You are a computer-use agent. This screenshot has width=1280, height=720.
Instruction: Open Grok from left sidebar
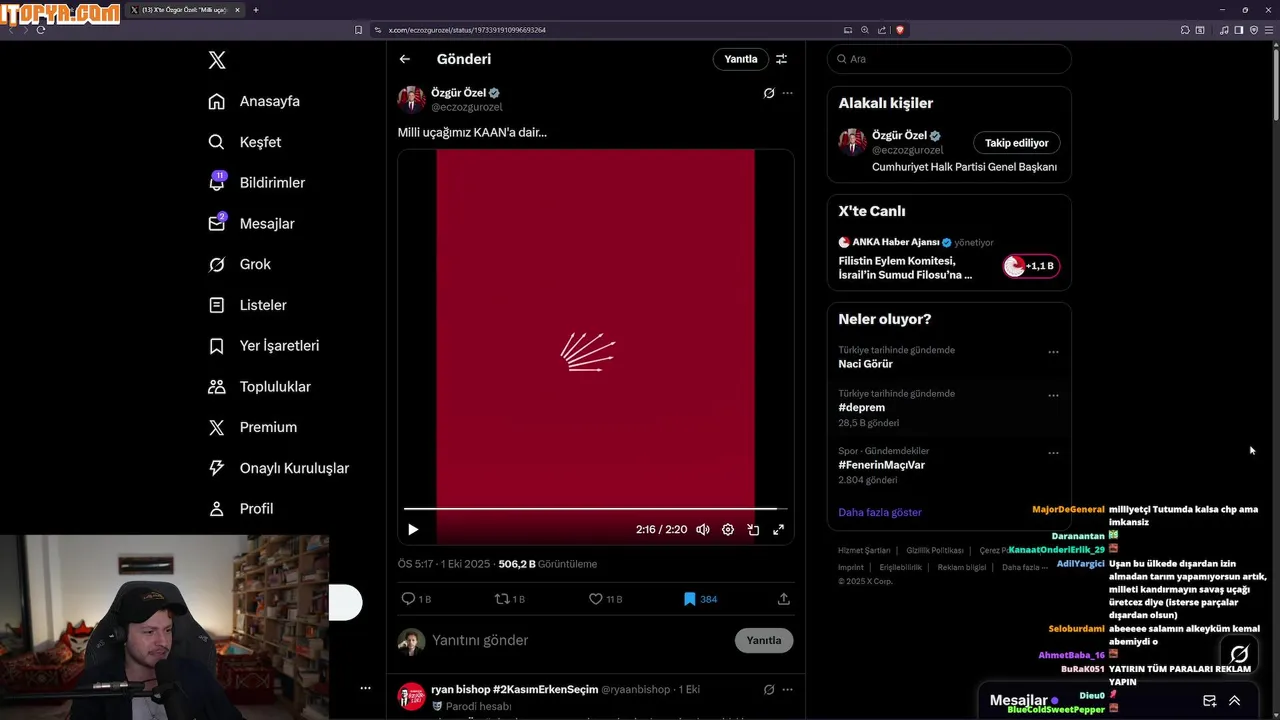point(239,264)
